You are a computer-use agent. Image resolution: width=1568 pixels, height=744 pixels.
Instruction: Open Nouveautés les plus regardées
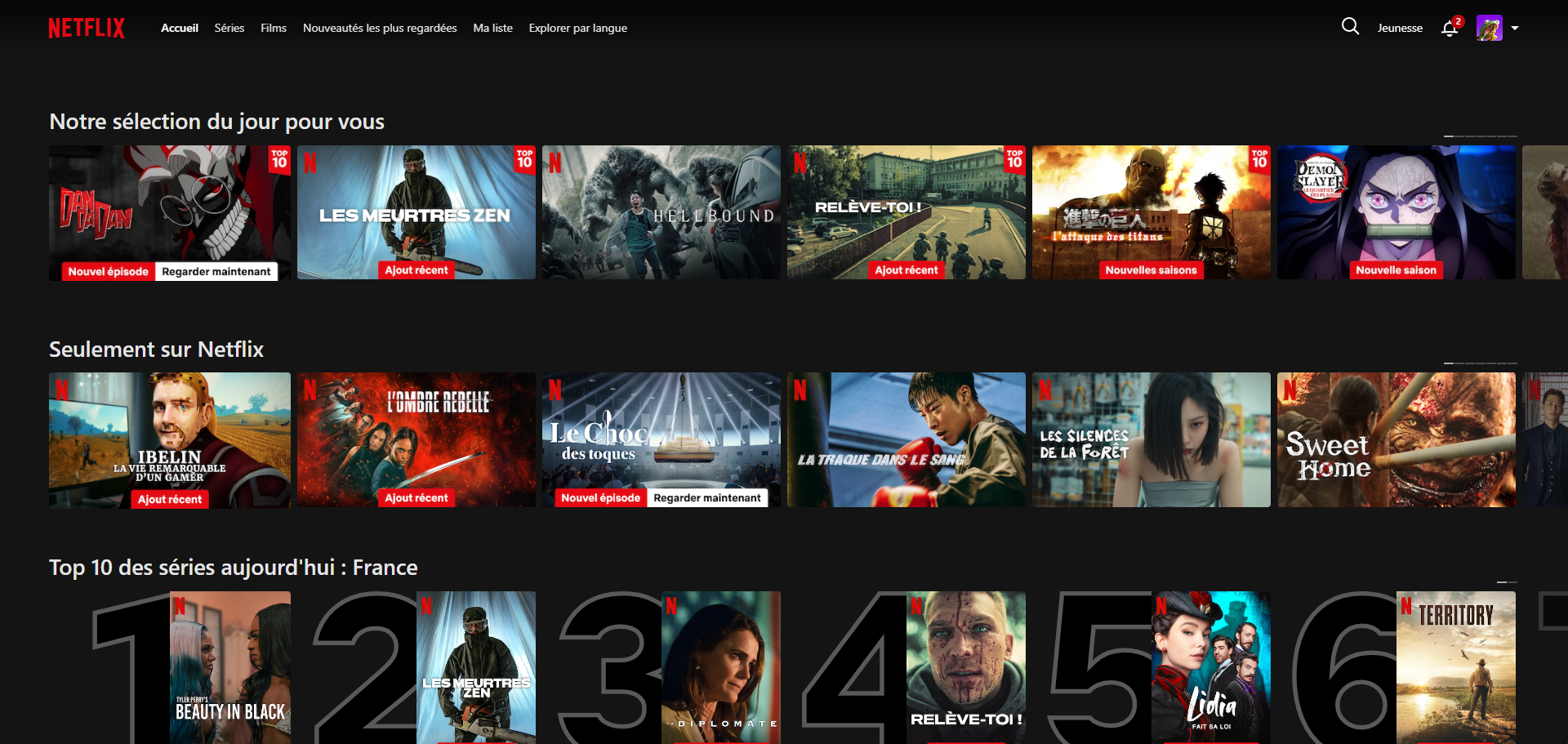tap(380, 28)
